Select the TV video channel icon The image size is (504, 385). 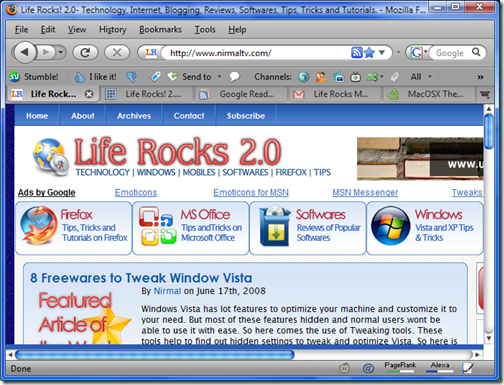[x=356, y=77]
